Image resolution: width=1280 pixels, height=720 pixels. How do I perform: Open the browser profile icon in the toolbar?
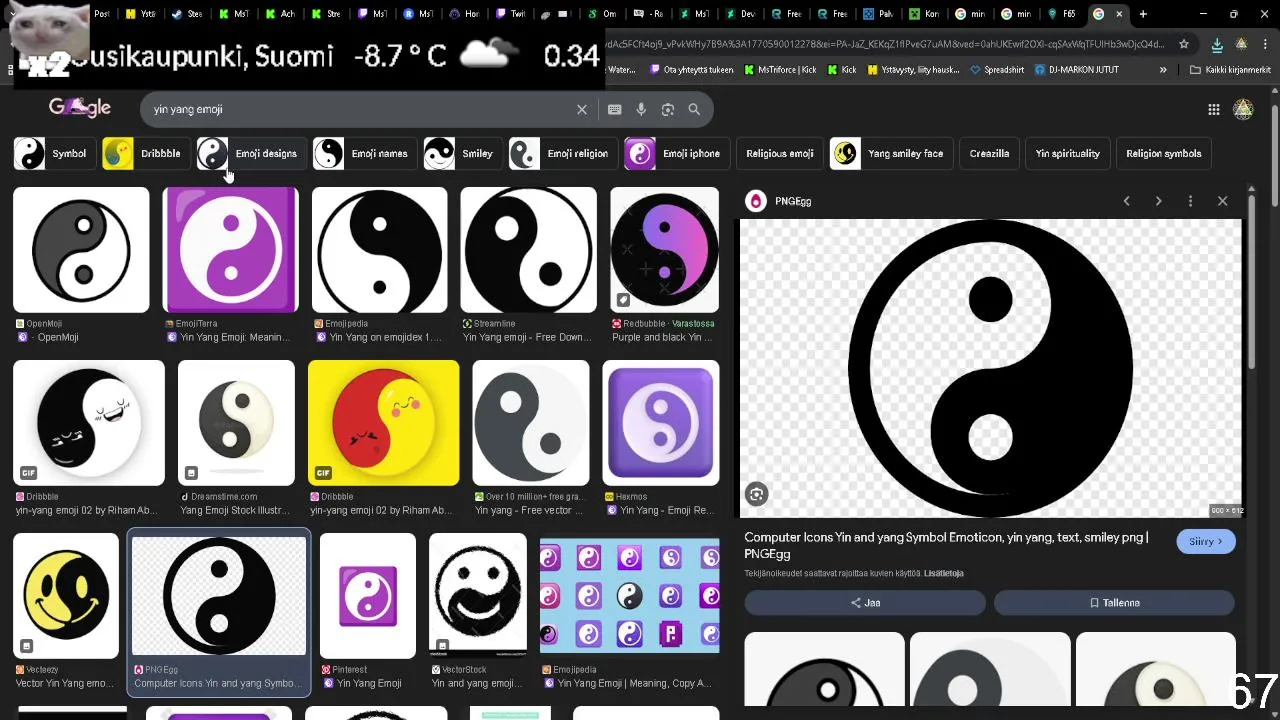[1241, 44]
